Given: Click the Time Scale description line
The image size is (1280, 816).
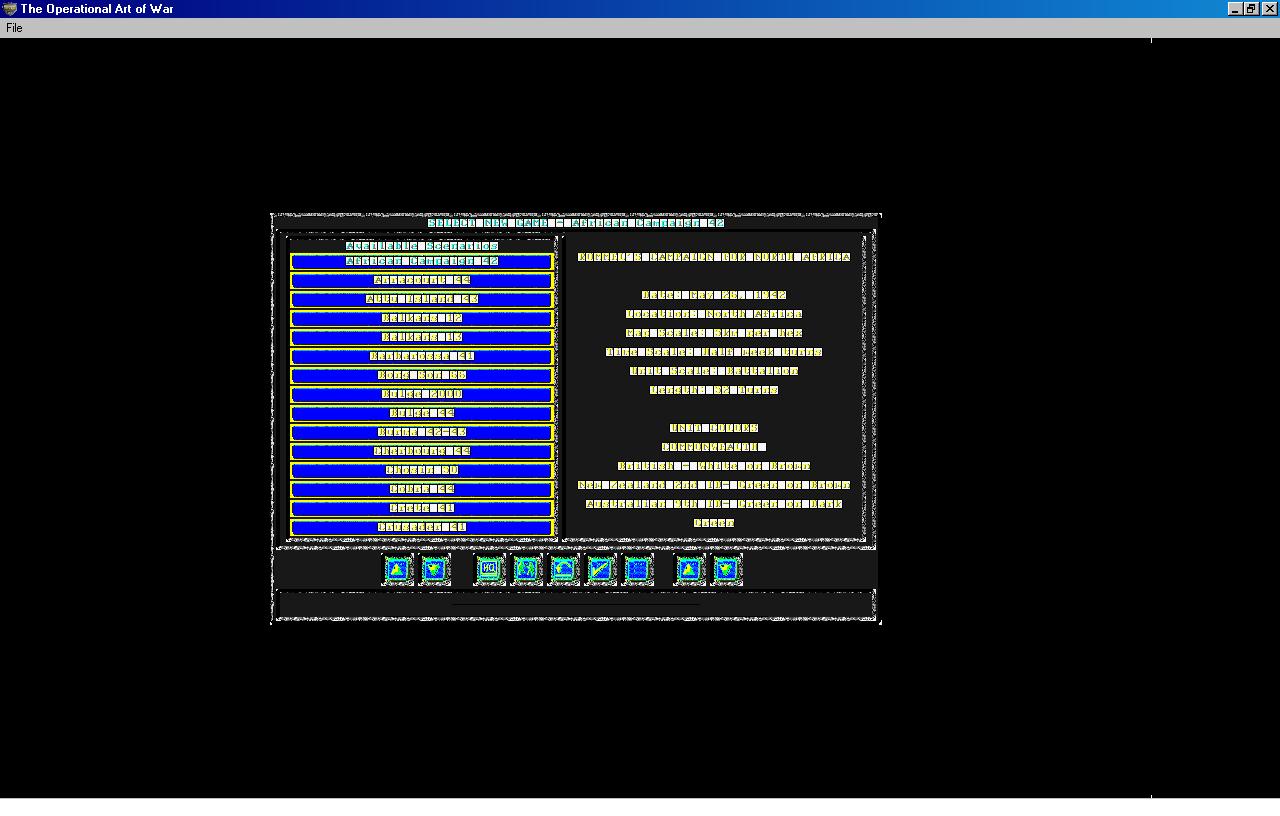Looking at the screenshot, I should coord(714,352).
